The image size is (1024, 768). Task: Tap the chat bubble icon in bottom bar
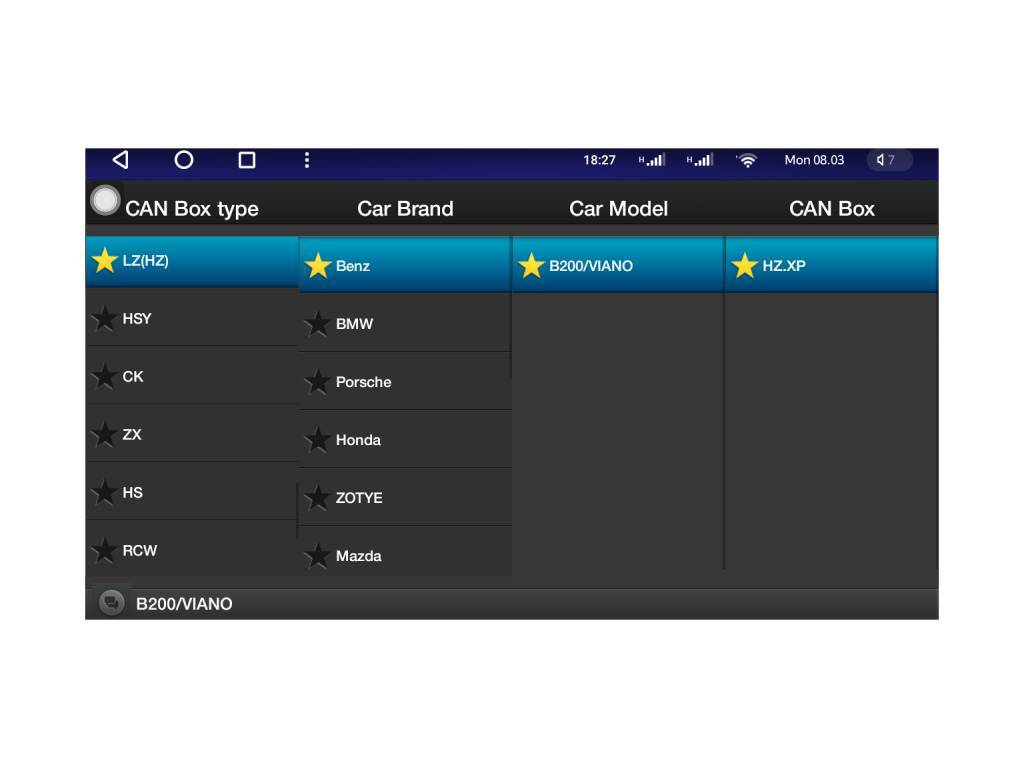(x=112, y=603)
